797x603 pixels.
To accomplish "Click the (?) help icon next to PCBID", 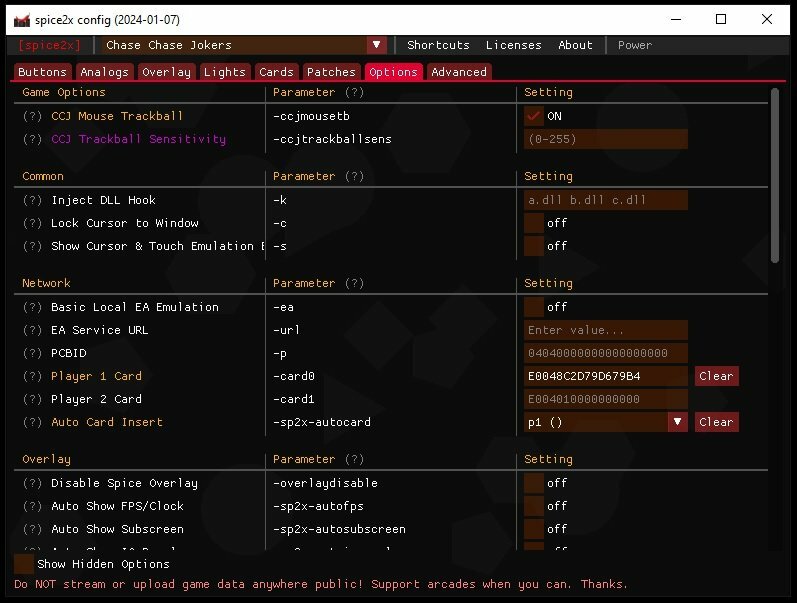I will (33, 353).
